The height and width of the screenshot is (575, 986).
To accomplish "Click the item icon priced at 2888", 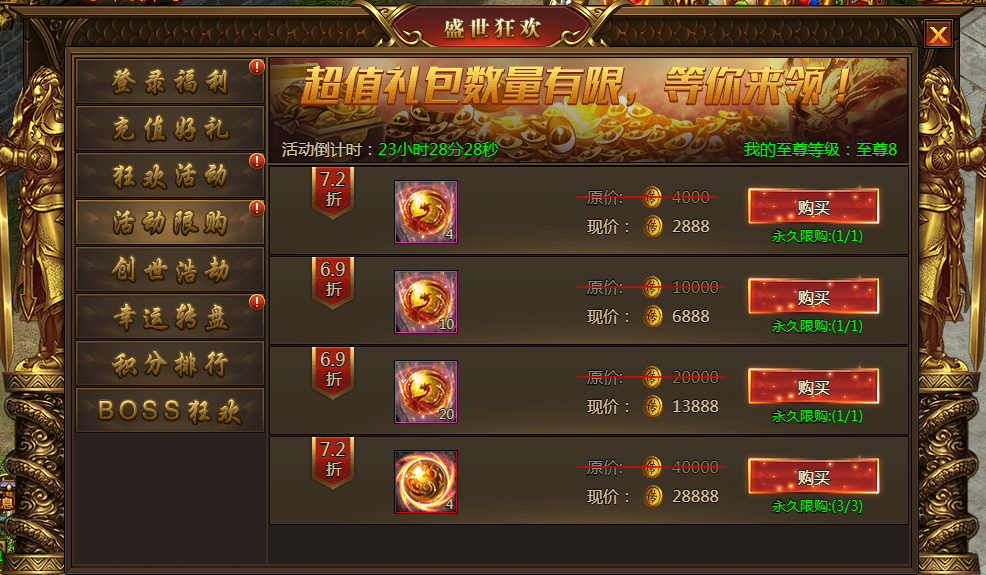I will (426, 211).
